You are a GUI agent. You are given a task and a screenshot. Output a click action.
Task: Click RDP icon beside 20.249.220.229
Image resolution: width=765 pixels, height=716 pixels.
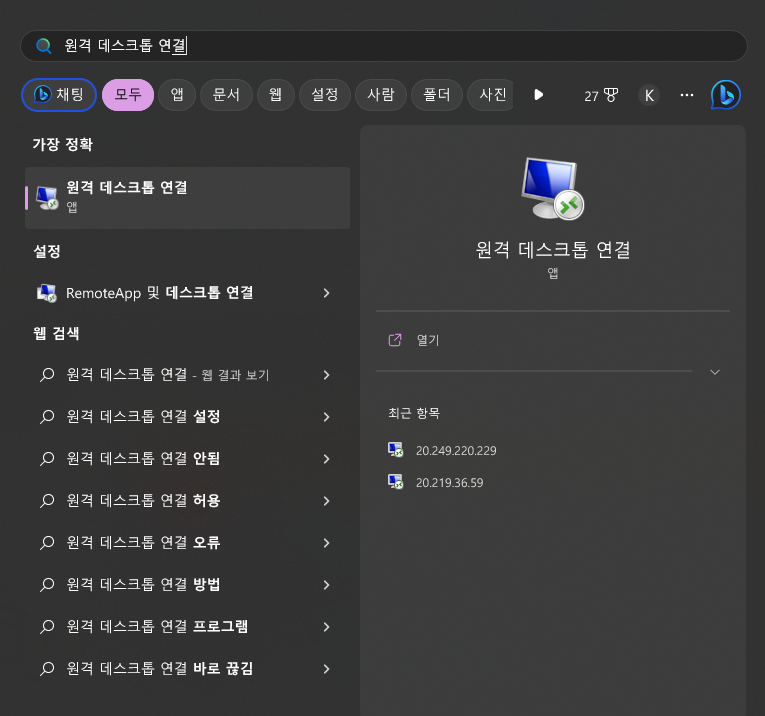[395, 450]
